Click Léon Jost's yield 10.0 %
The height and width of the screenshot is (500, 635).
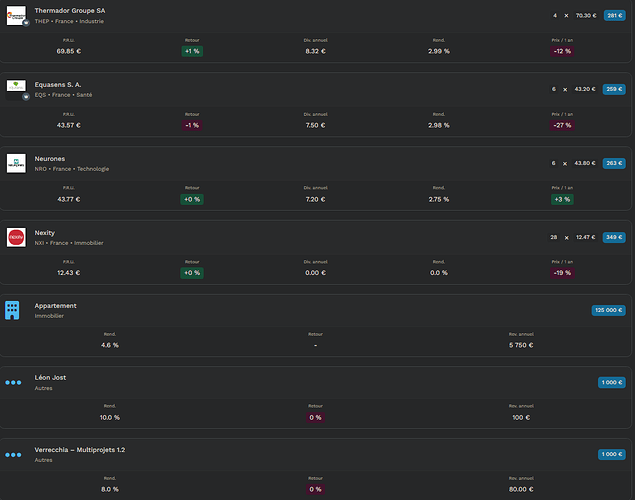[110, 417]
